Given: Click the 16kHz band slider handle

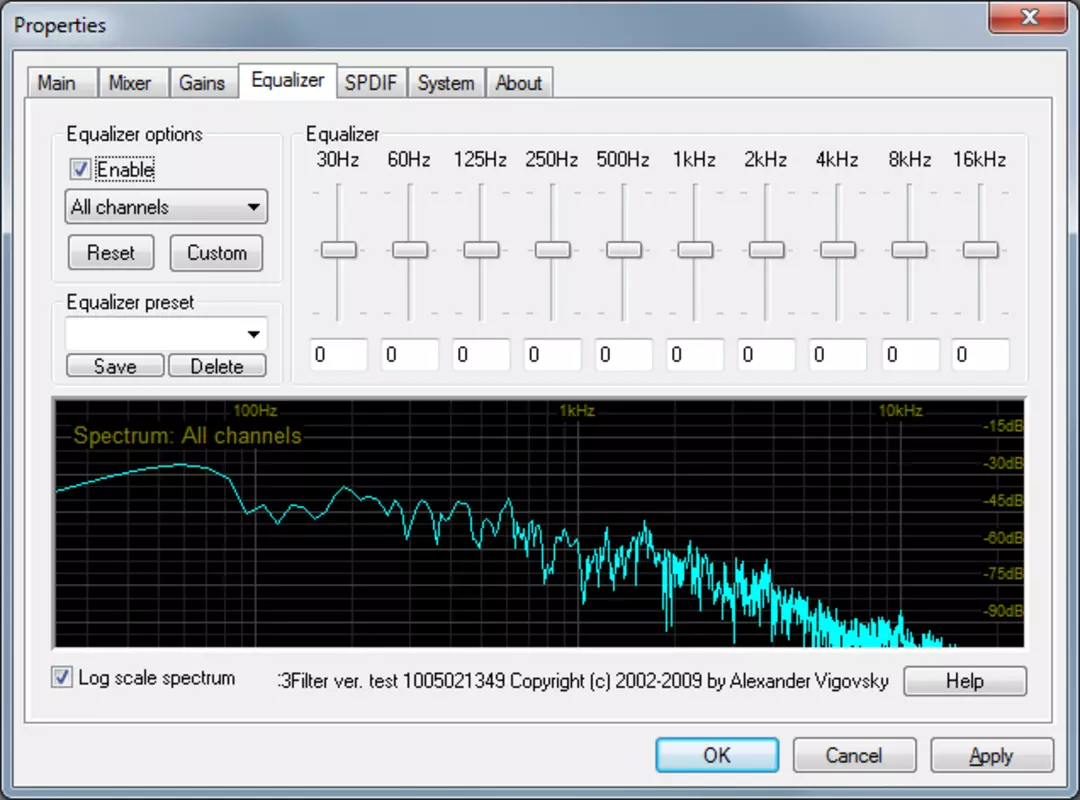Looking at the screenshot, I should coord(981,249).
